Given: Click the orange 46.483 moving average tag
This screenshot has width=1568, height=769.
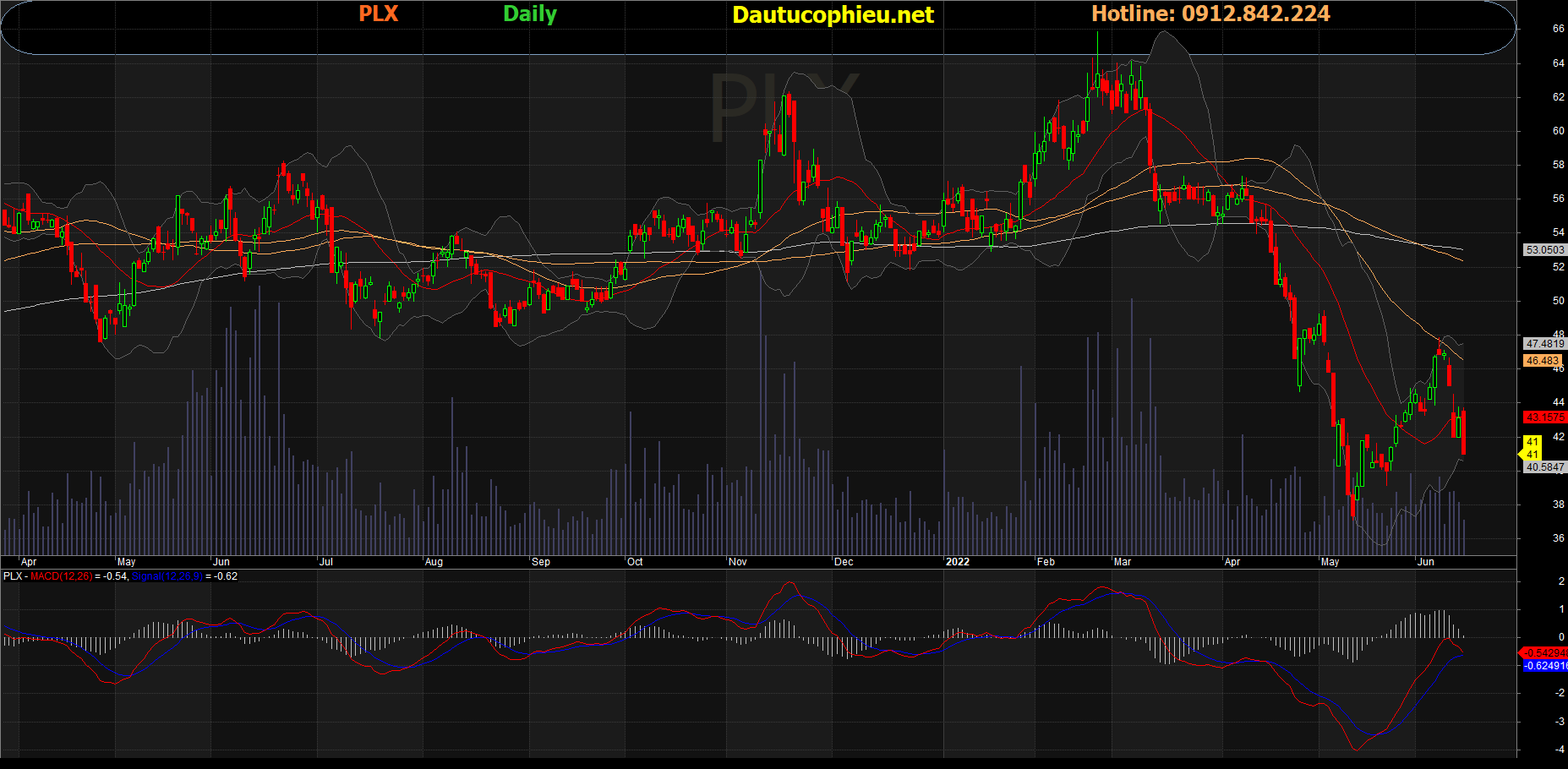Looking at the screenshot, I should (x=1543, y=361).
